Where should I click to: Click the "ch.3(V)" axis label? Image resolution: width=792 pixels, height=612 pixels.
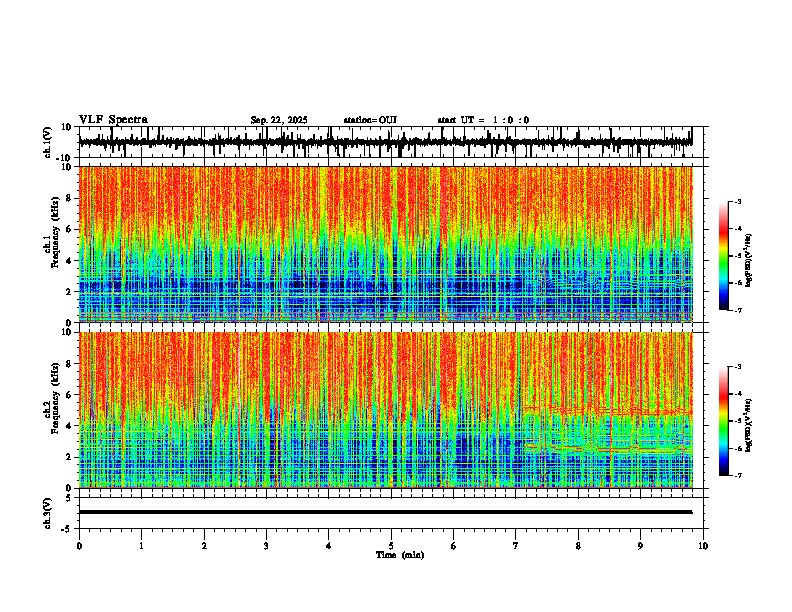(x=48, y=513)
